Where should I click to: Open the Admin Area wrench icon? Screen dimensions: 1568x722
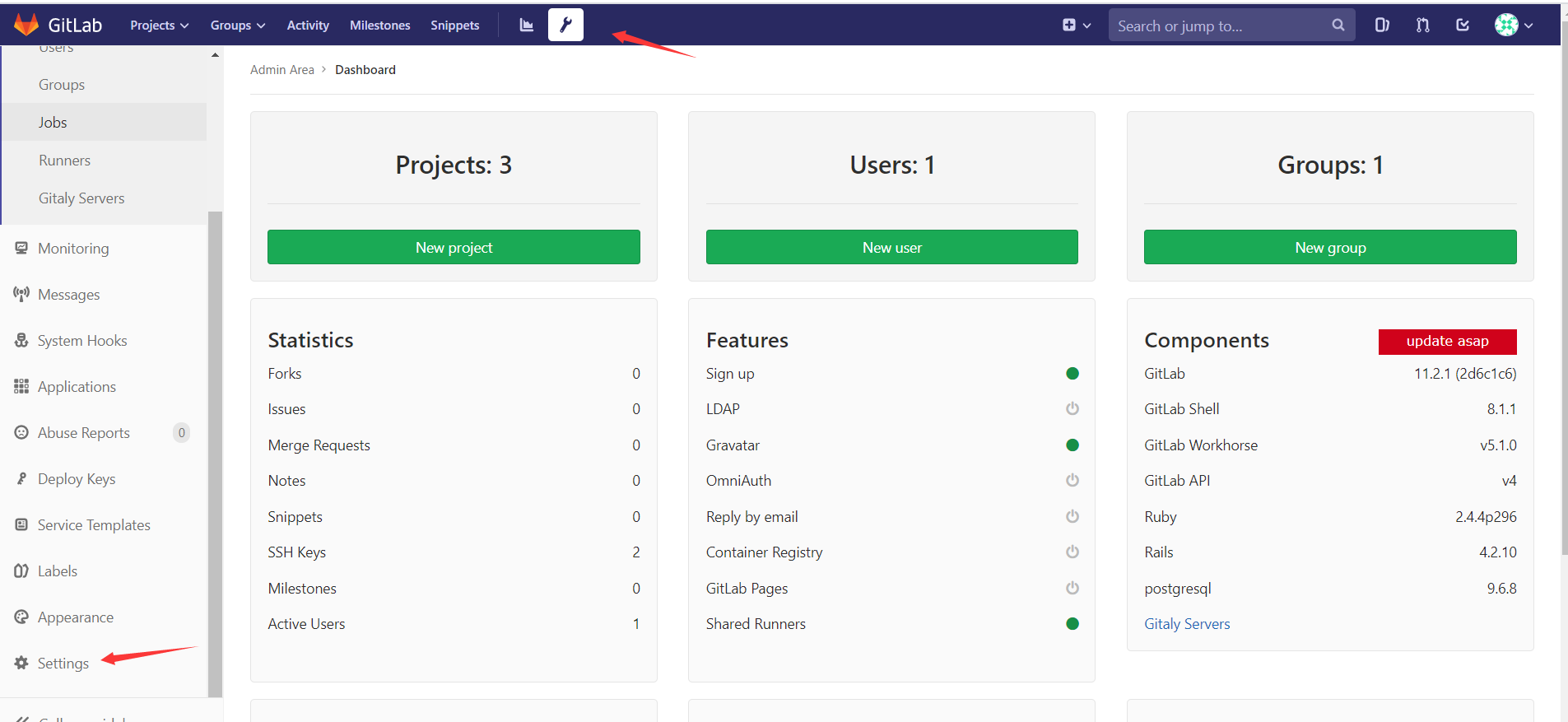pyautogui.click(x=566, y=25)
